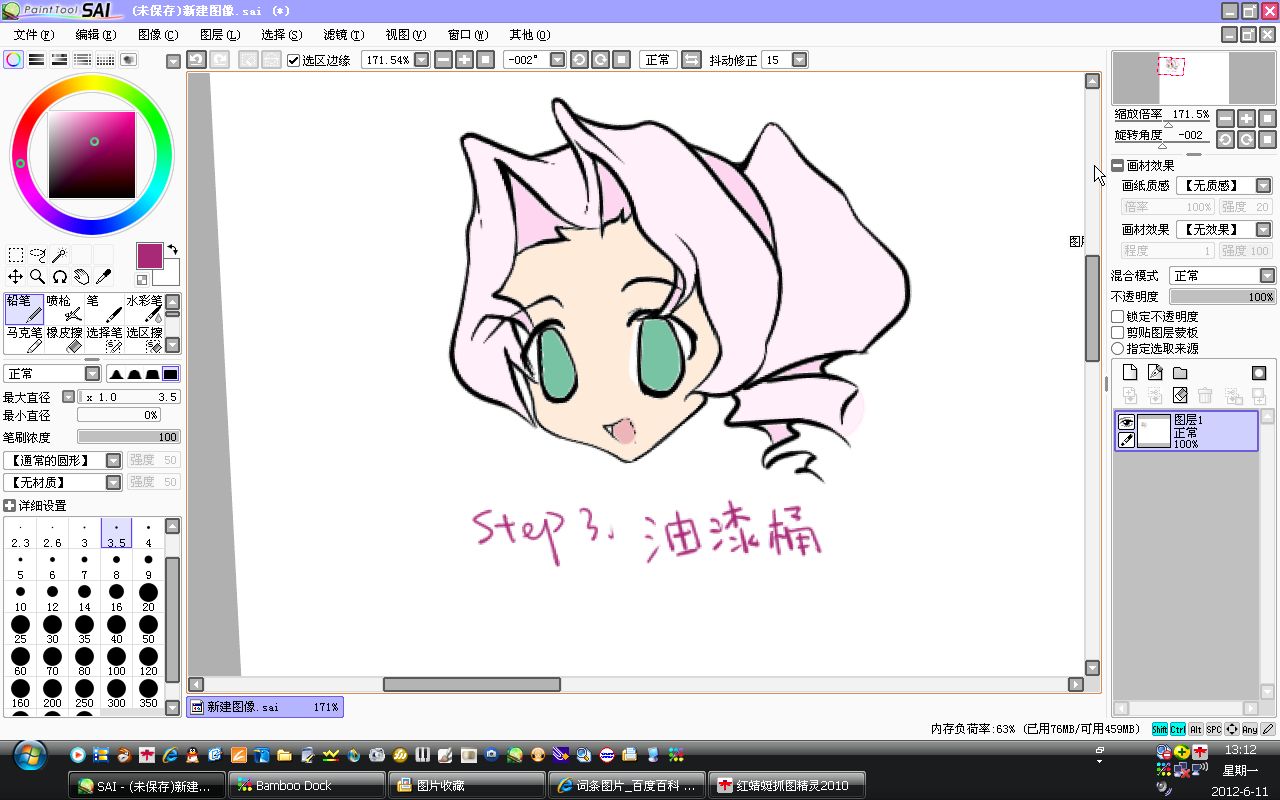Select the 橡皮擦 eraser tool

pos(64,339)
